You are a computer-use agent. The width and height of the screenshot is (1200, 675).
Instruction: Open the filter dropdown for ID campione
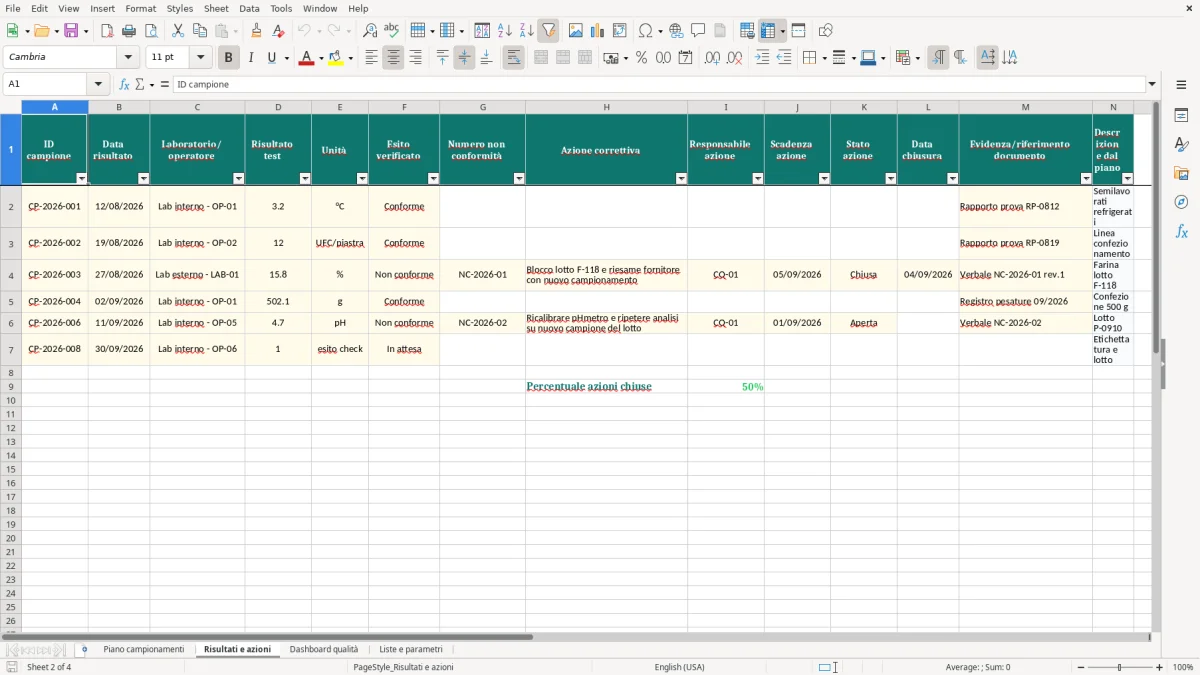tap(81, 179)
